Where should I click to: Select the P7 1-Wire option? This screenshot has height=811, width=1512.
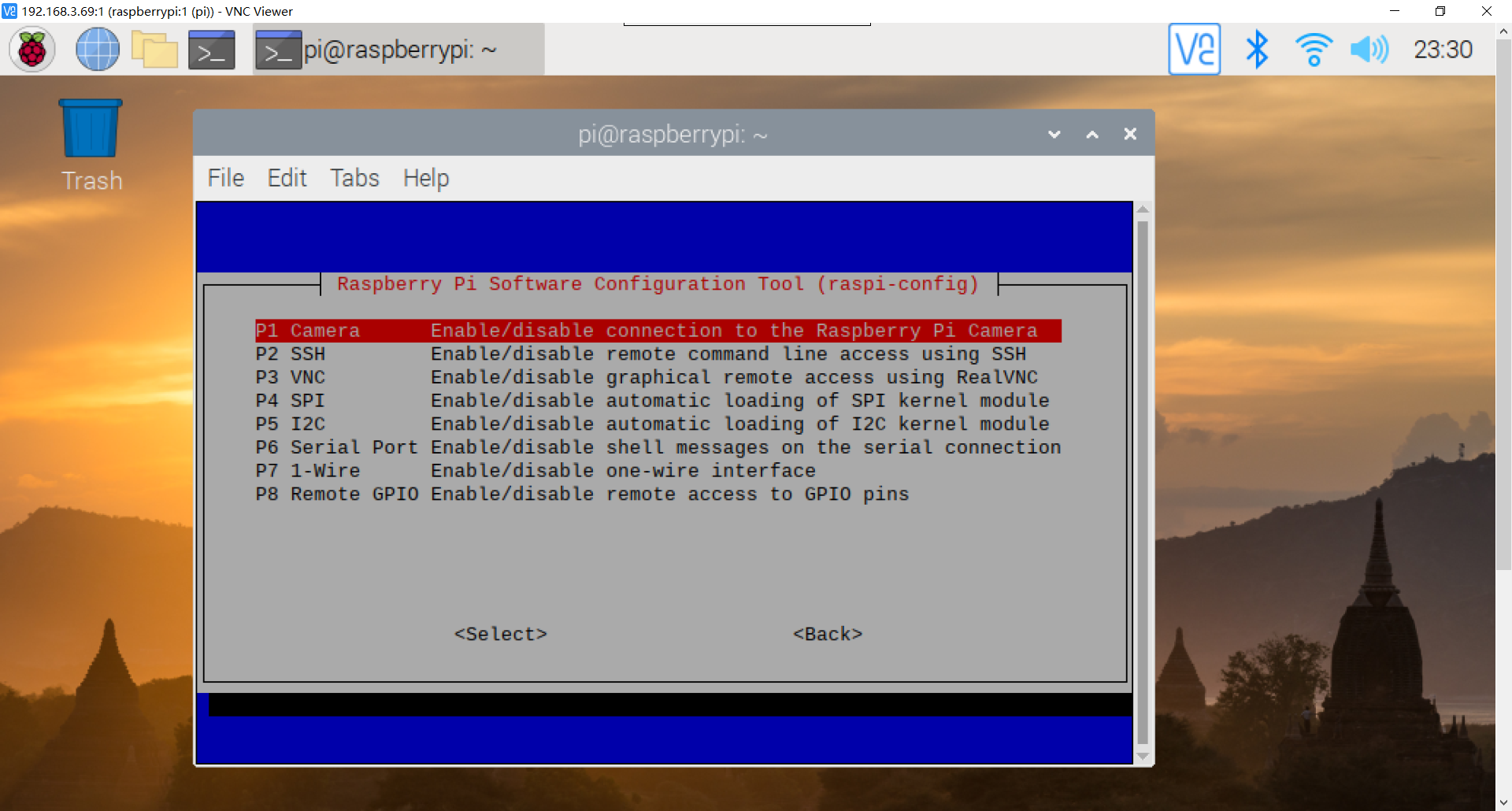click(658, 471)
